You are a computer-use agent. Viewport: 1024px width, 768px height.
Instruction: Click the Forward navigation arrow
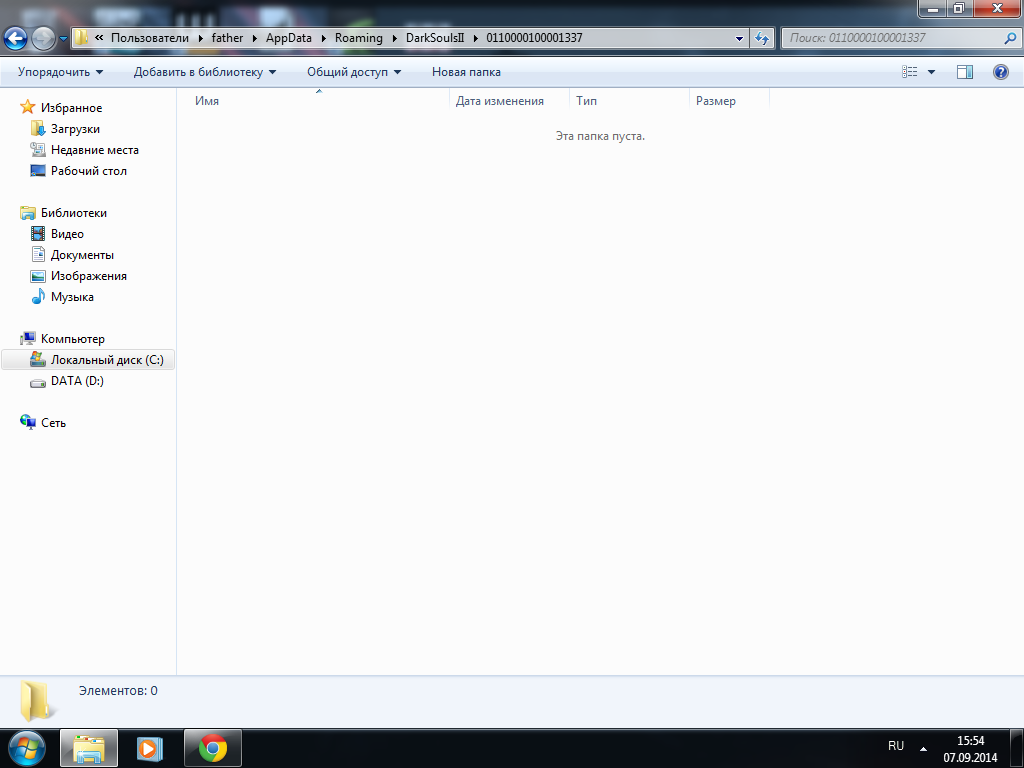click(44, 38)
